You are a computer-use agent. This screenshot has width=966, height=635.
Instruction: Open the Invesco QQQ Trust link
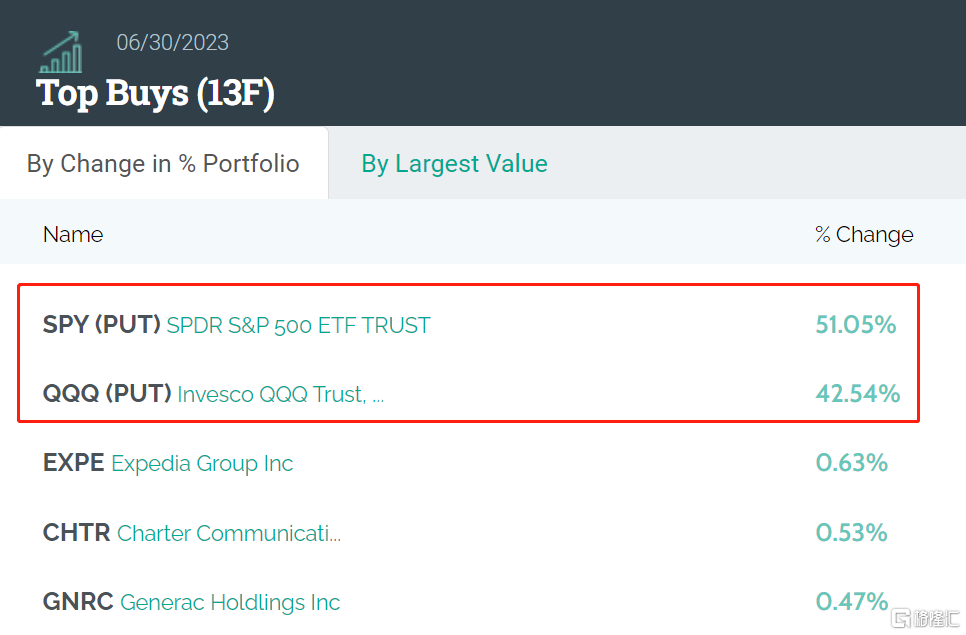(280, 394)
